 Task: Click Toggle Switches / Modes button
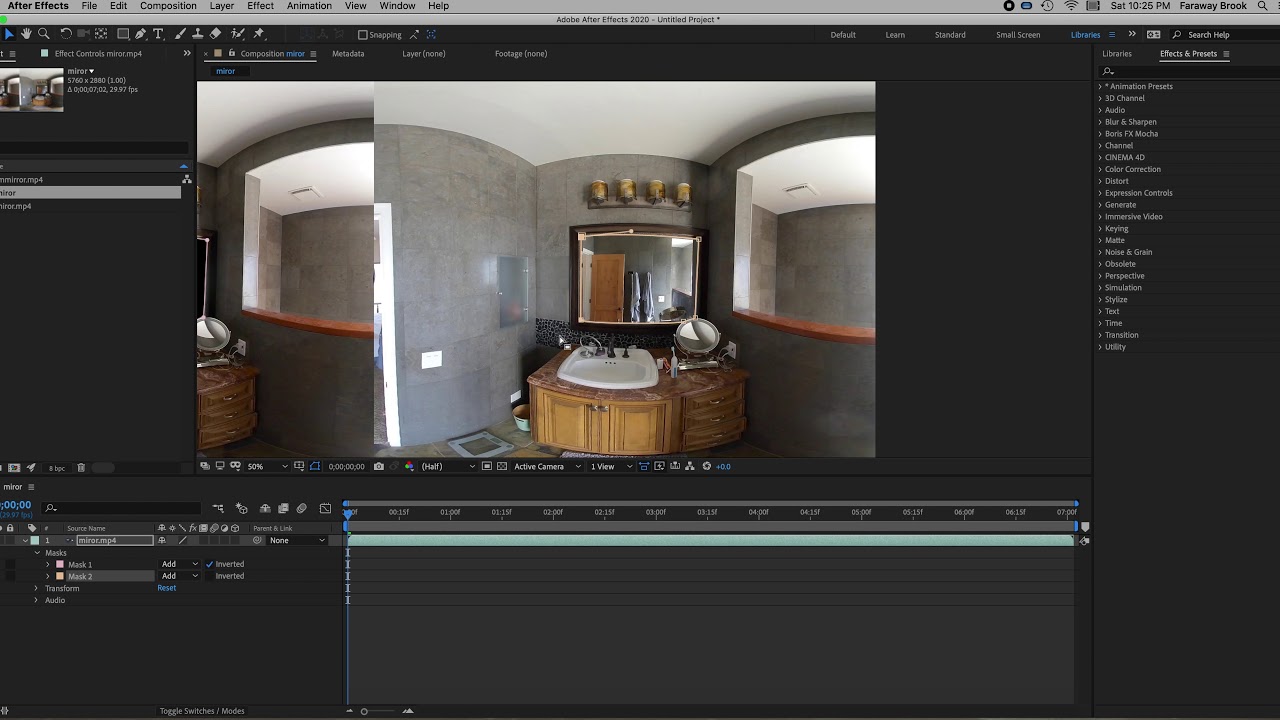coord(202,711)
